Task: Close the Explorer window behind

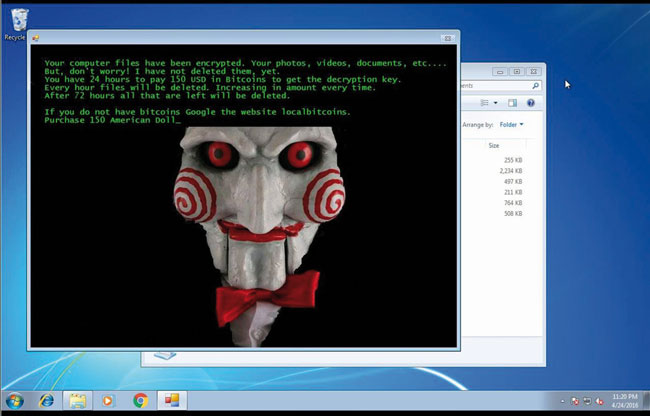Action: (x=534, y=72)
